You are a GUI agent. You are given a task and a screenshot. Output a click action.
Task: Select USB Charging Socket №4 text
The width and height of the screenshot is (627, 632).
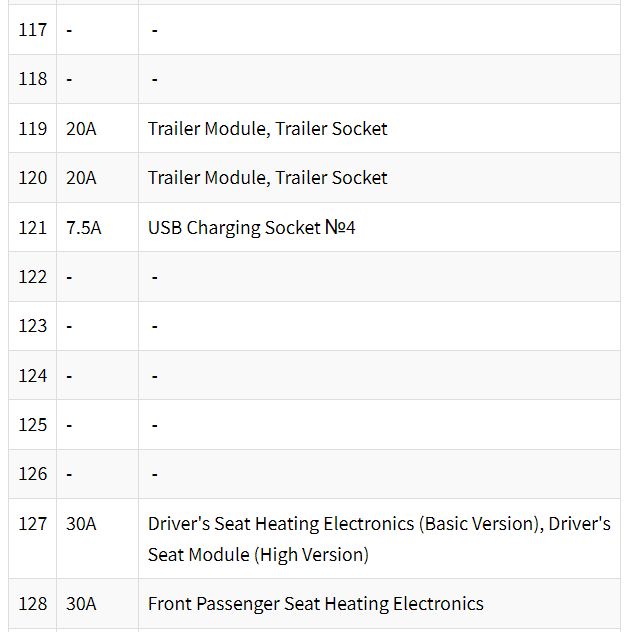[x=251, y=228]
